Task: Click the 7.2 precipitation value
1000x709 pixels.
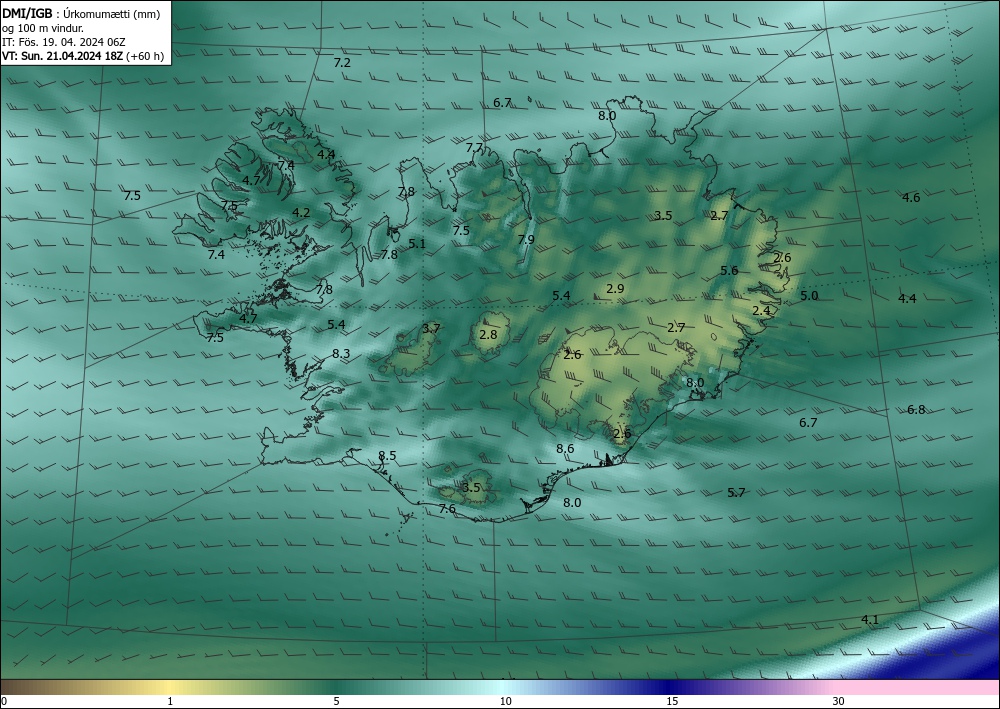Action: [342, 62]
